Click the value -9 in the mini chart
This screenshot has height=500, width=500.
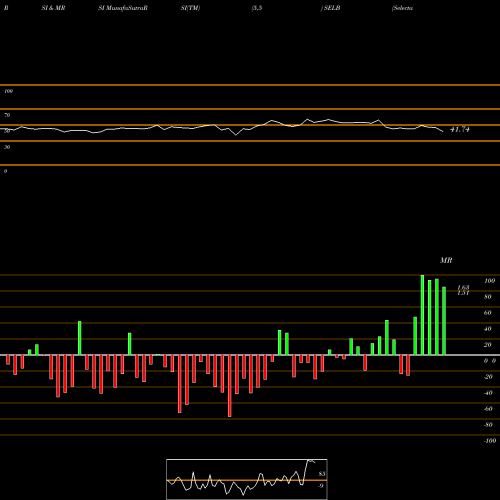pyautogui.click(x=321, y=486)
